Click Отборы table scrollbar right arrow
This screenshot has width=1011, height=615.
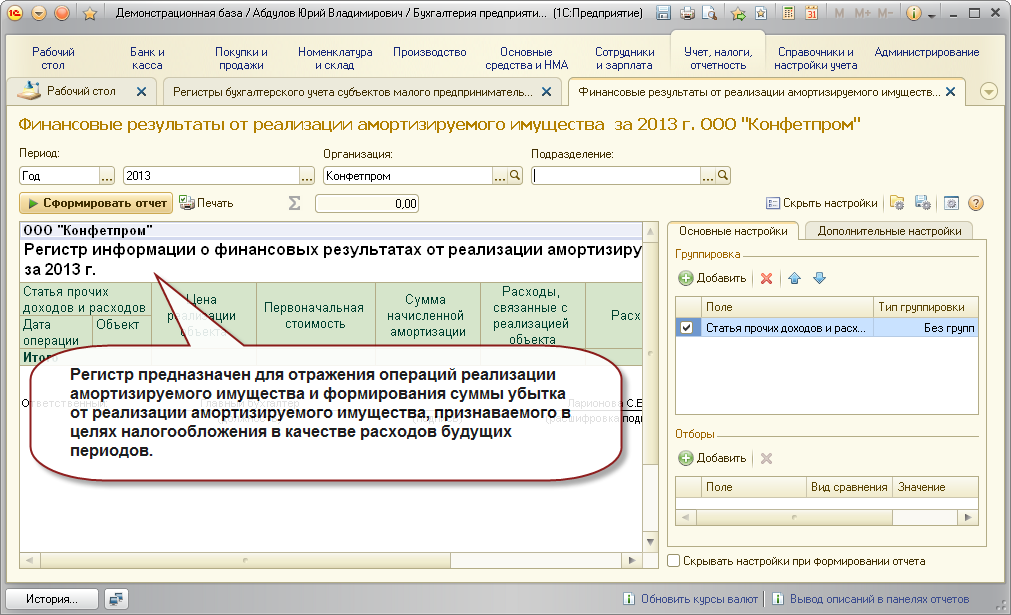pyautogui.click(x=967, y=517)
